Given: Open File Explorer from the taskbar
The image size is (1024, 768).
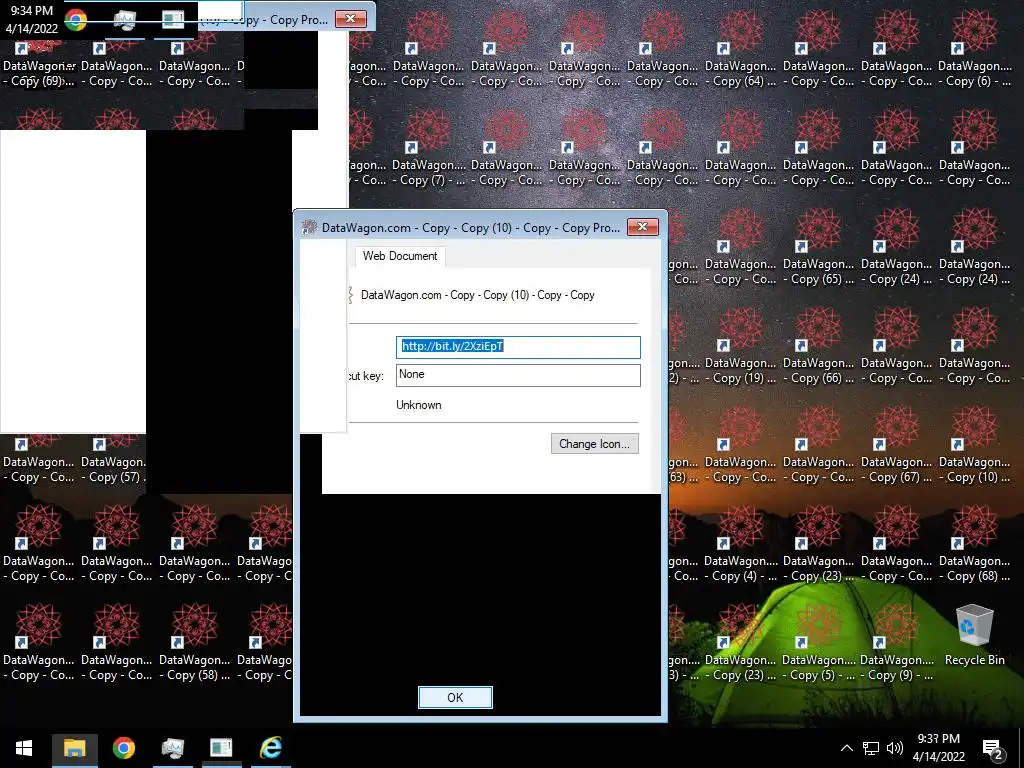Looking at the screenshot, I should 74,748.
